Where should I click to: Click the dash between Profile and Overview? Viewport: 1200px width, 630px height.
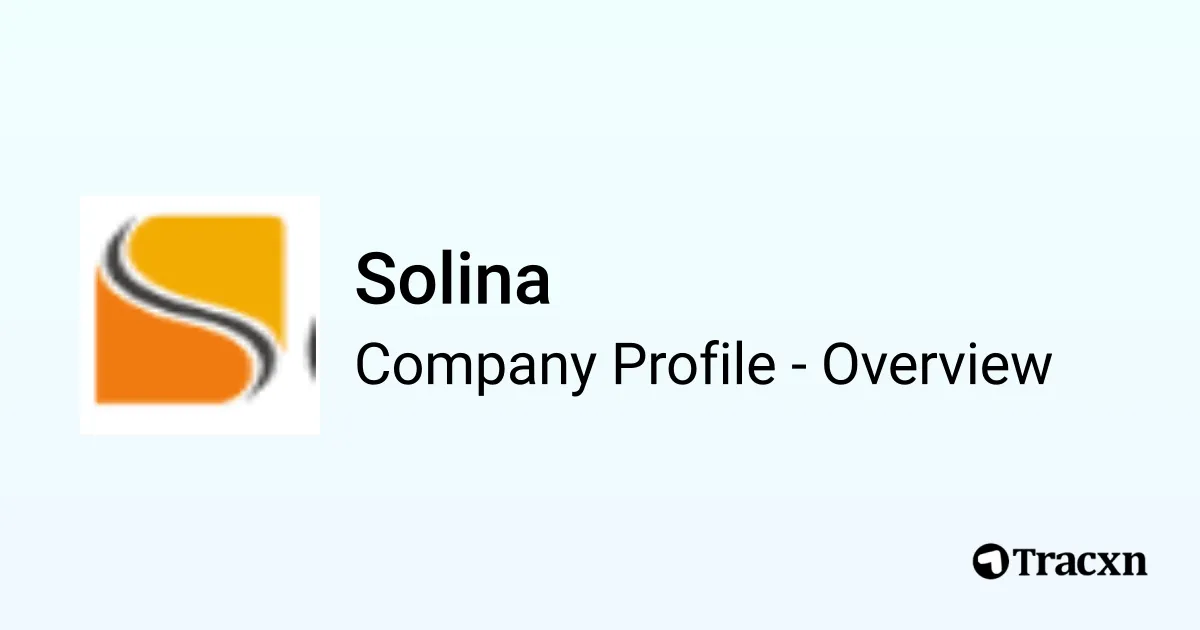click(799, 368)
